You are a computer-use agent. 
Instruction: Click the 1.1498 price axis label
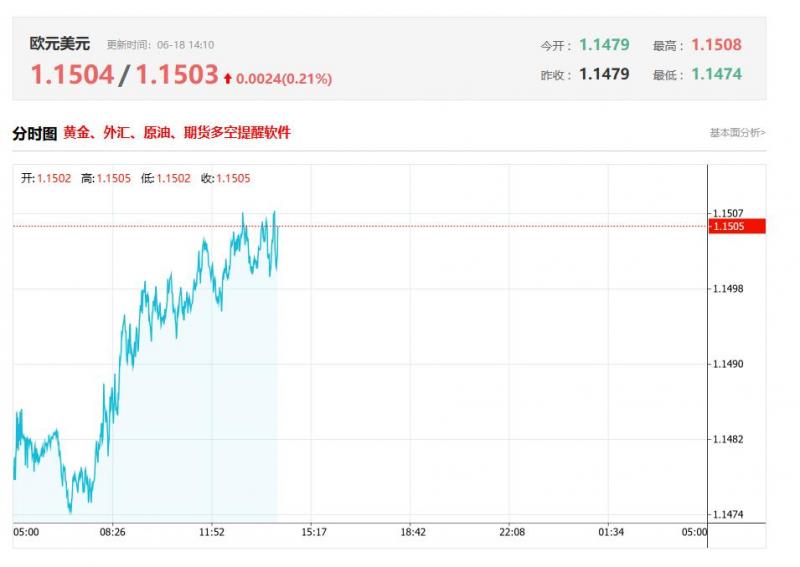coord(728,289)
